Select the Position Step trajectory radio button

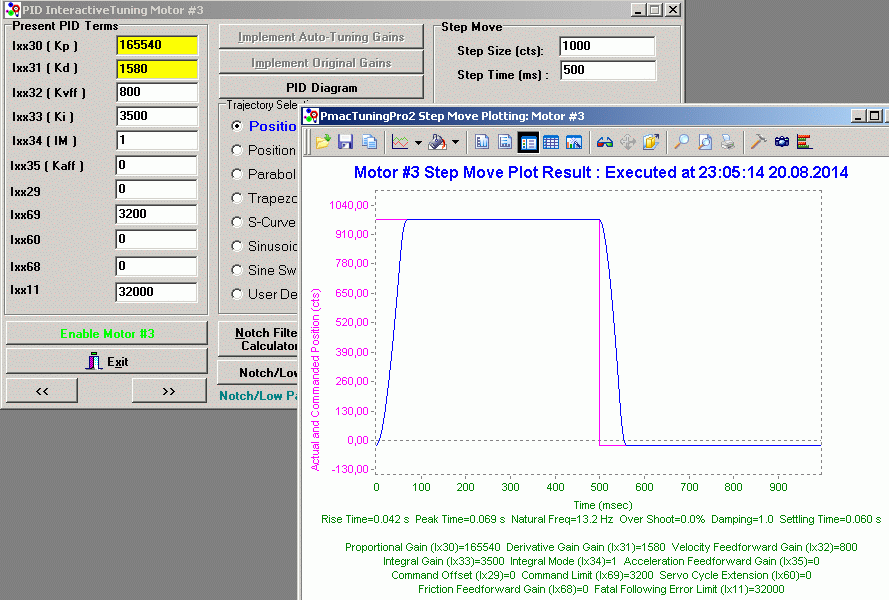237,126
